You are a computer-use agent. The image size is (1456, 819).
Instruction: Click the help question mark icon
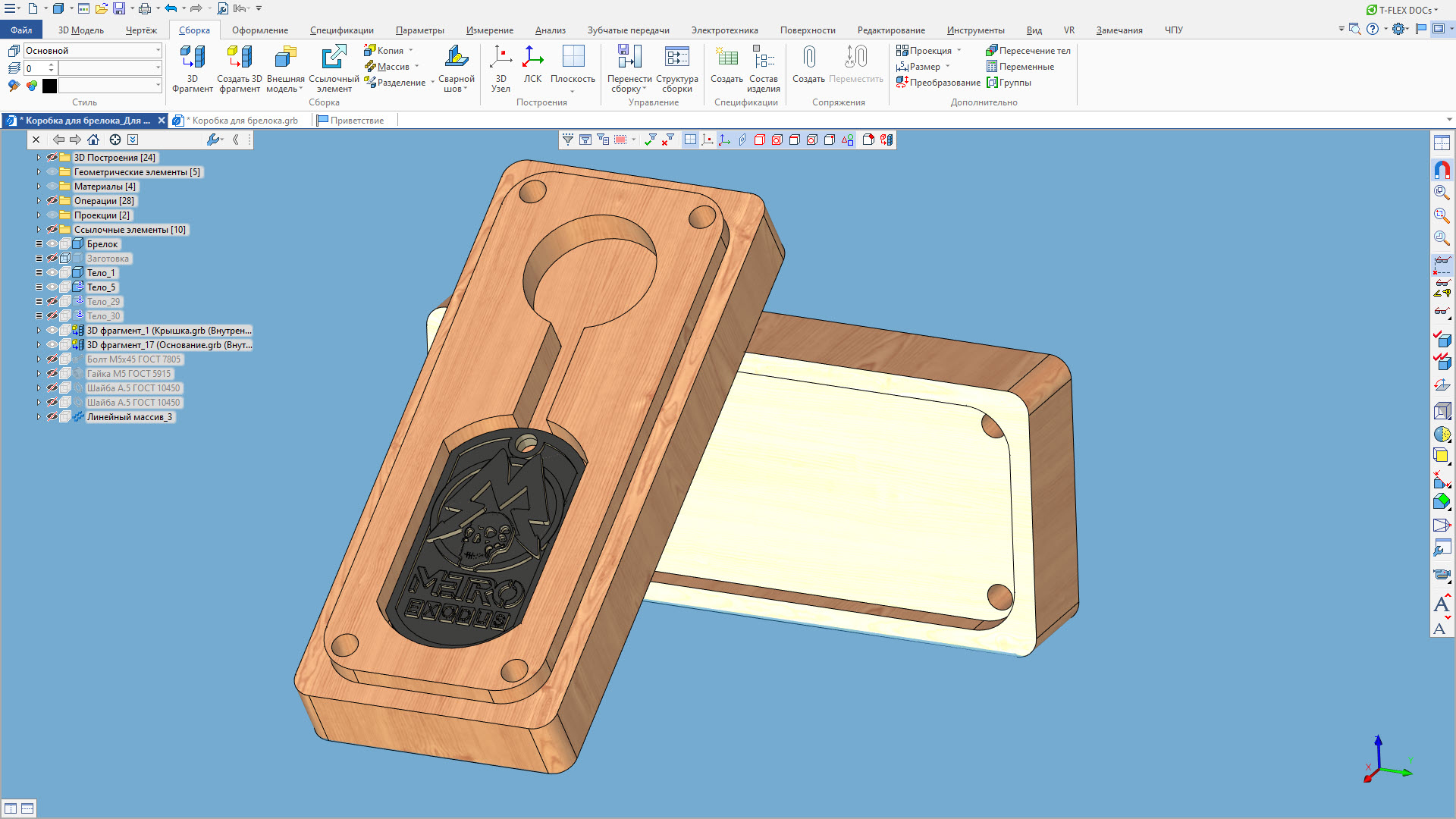1373,29
